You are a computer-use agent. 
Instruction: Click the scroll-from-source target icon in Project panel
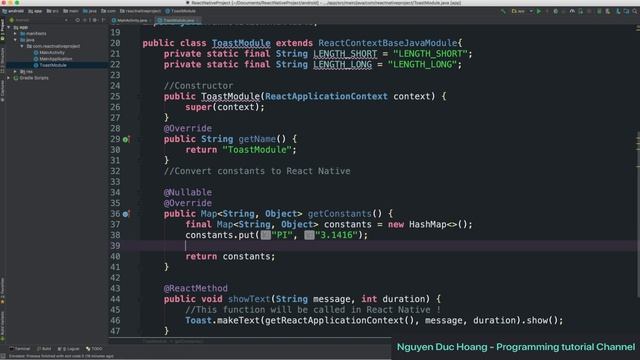(x=77, y=20)
